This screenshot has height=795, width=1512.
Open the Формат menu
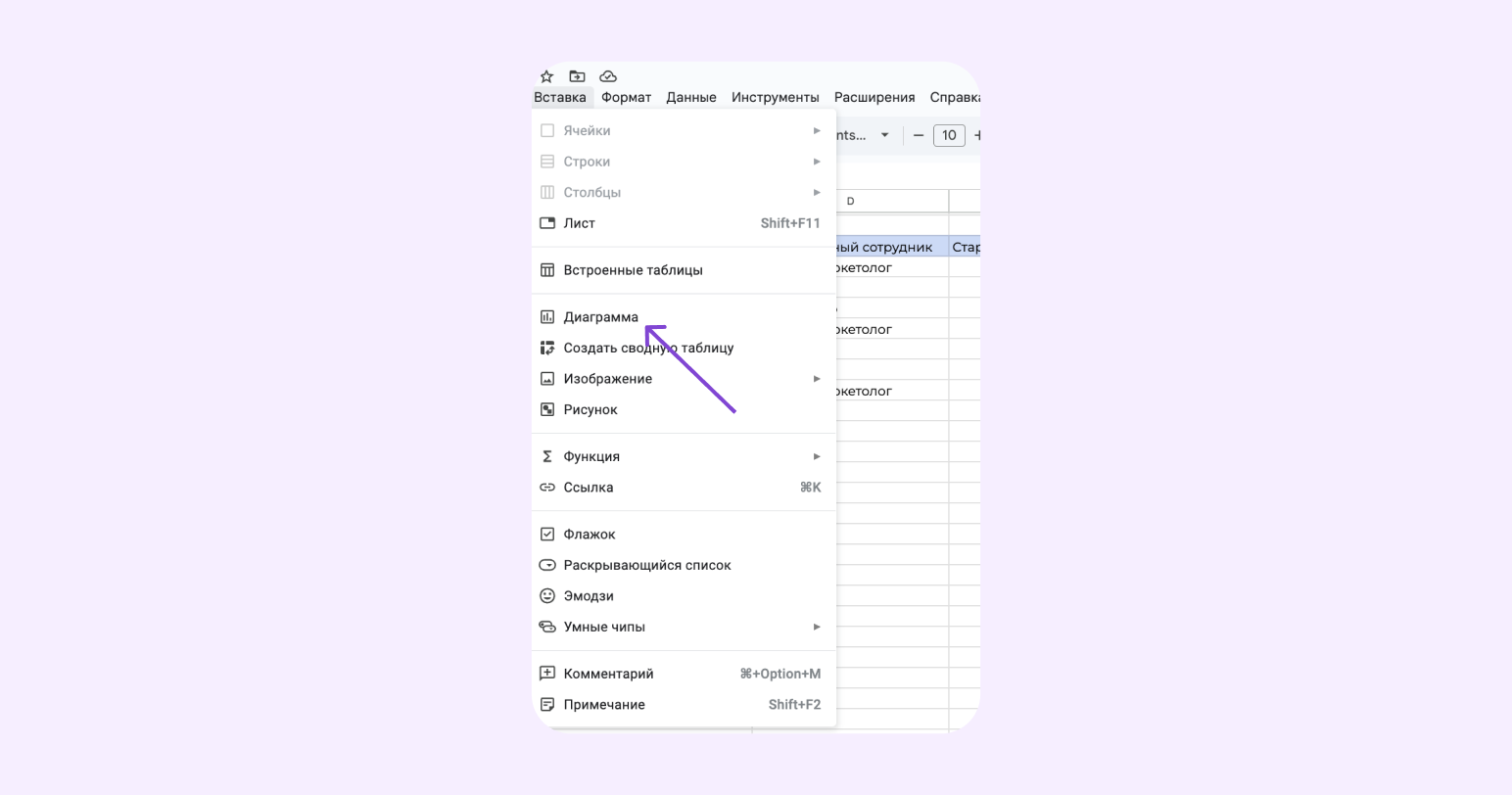click(626, 97)
